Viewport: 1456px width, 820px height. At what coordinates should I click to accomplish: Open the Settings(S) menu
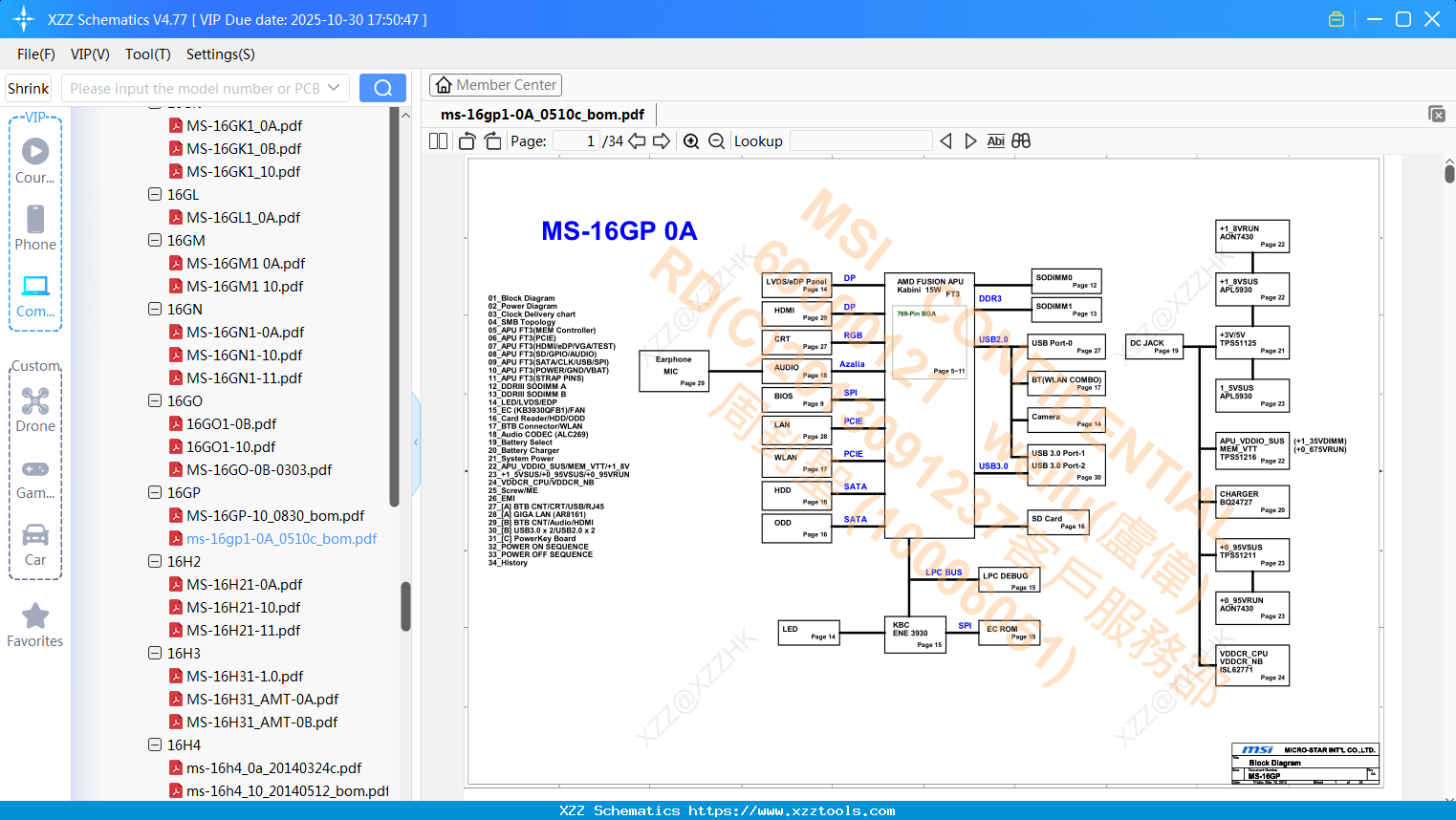[221, 54]
